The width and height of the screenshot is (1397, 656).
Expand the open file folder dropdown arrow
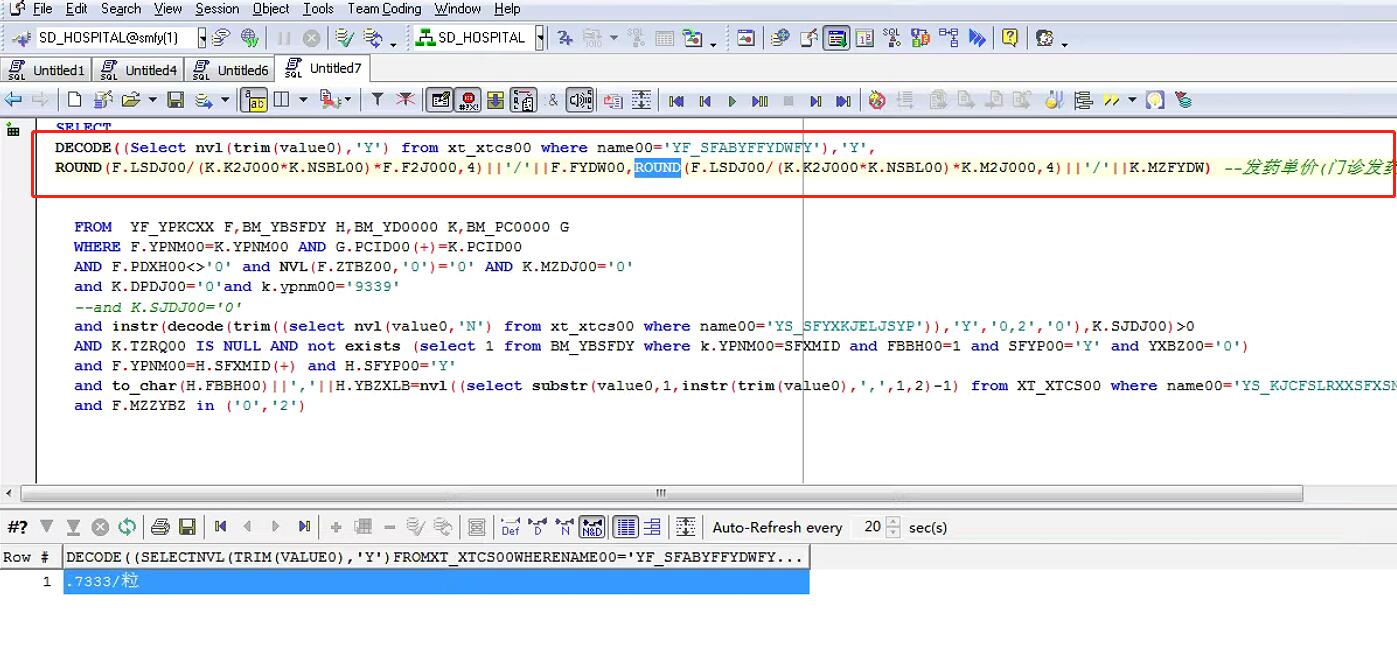(x=152, y=100)
